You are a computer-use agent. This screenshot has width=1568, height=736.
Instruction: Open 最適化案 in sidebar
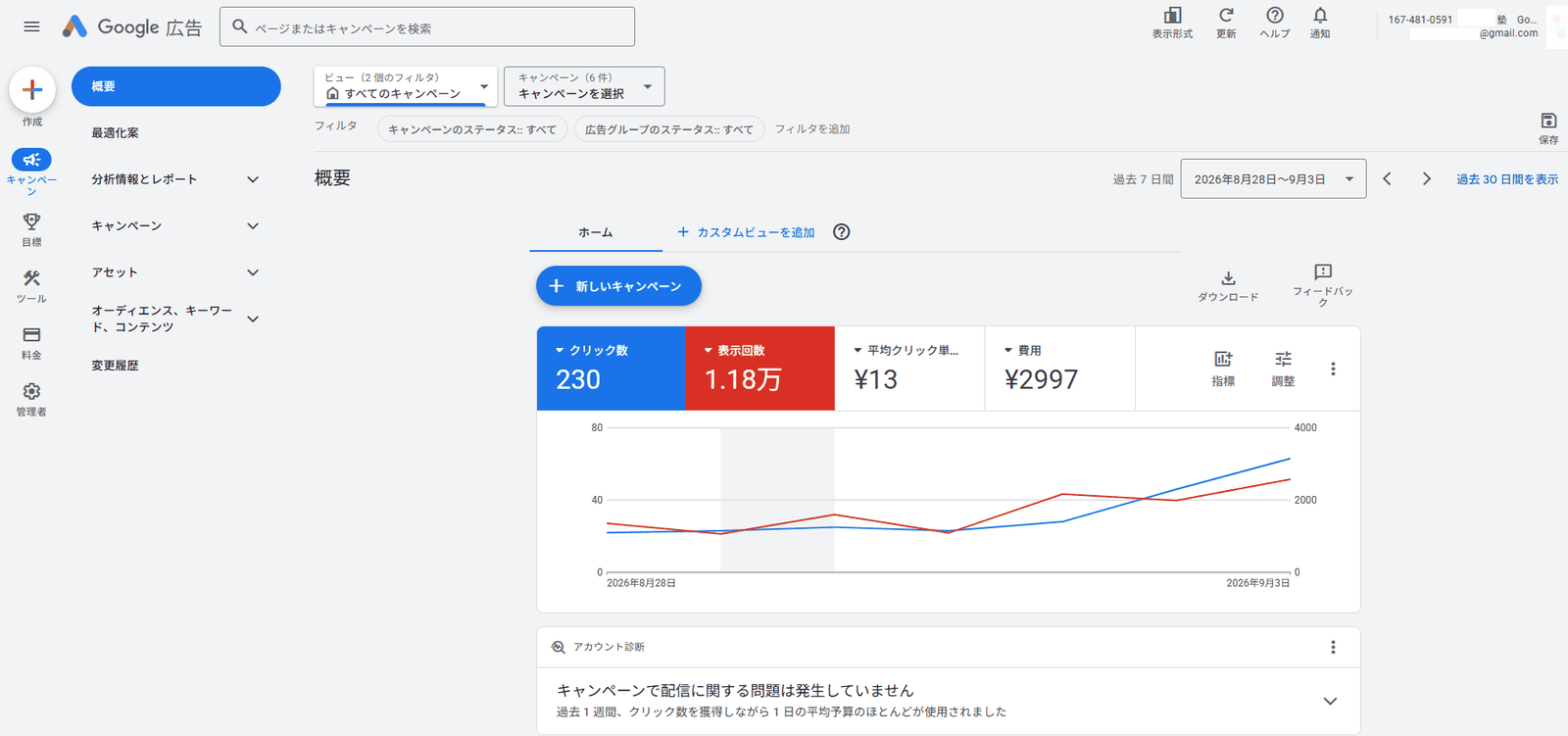[x=115, y=132]
